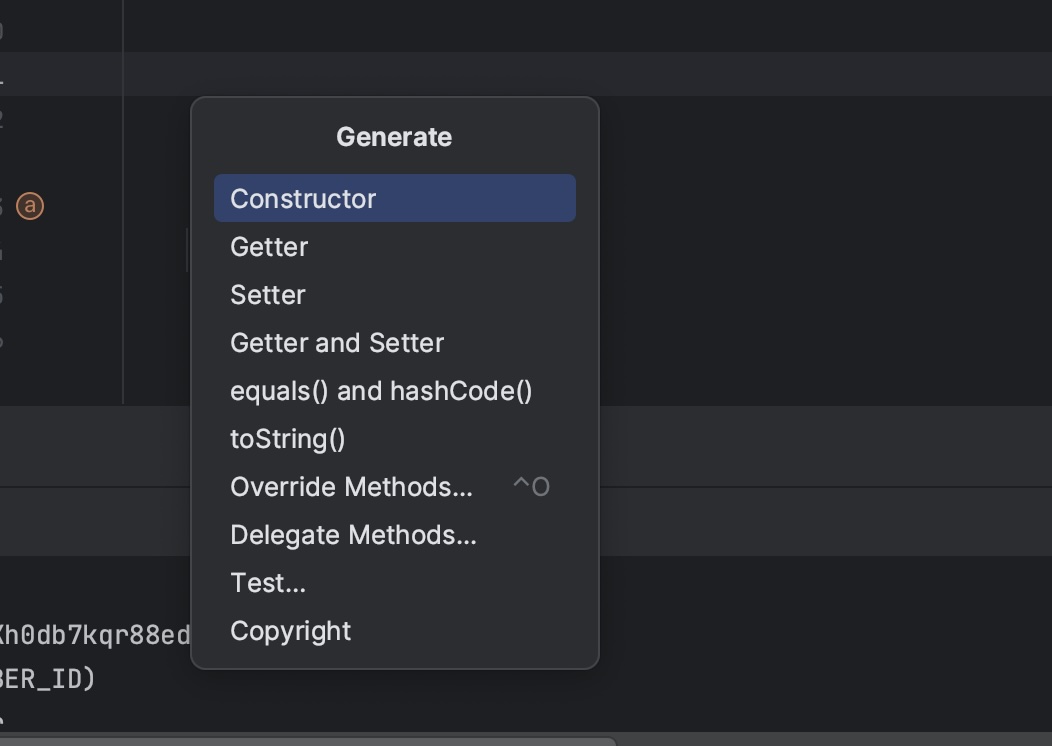Image resolution: width=1052 pixels, height=746 pixels.
Task: Click the highlighted current line in editor
Action: point(800,74)
